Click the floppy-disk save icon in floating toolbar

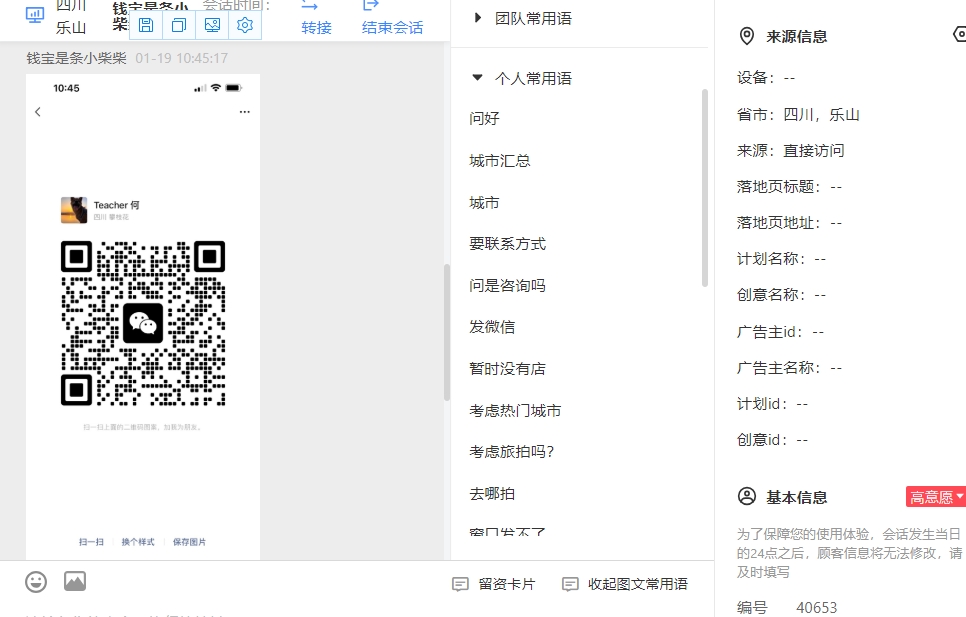tap(146, 25)
